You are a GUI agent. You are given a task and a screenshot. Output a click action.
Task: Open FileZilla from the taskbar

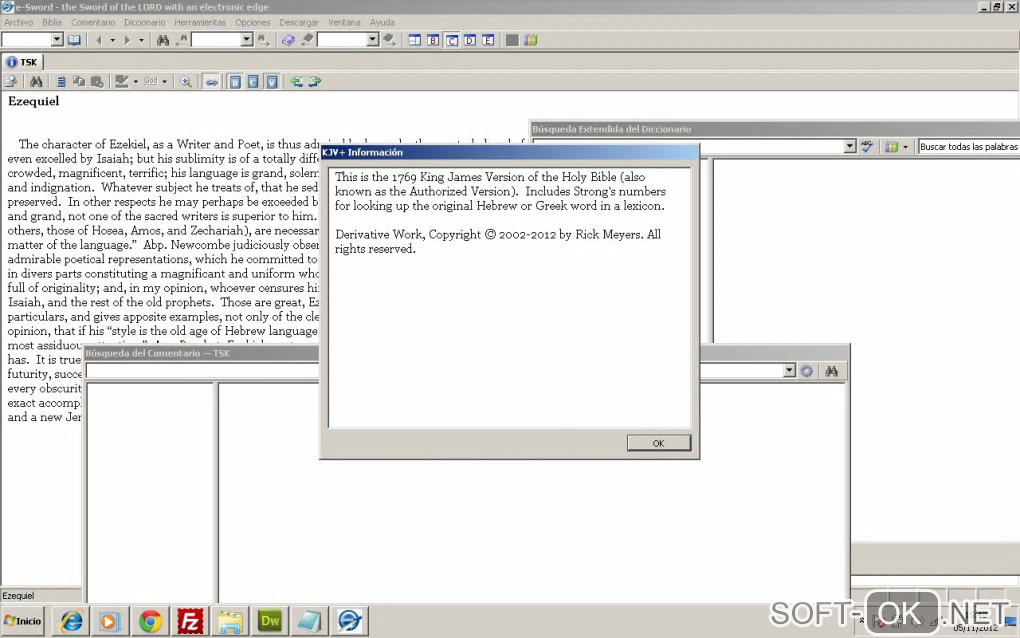190,622
